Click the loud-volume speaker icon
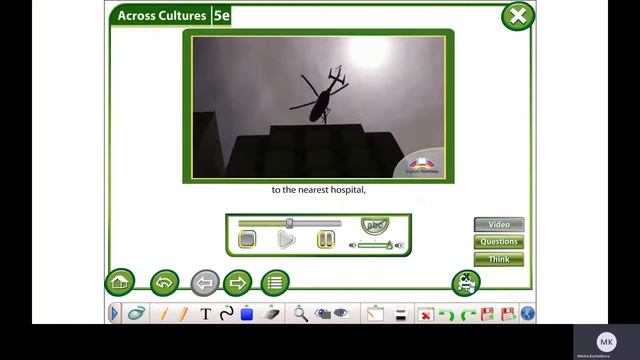 pyautogui.click(x=400, y=245)
